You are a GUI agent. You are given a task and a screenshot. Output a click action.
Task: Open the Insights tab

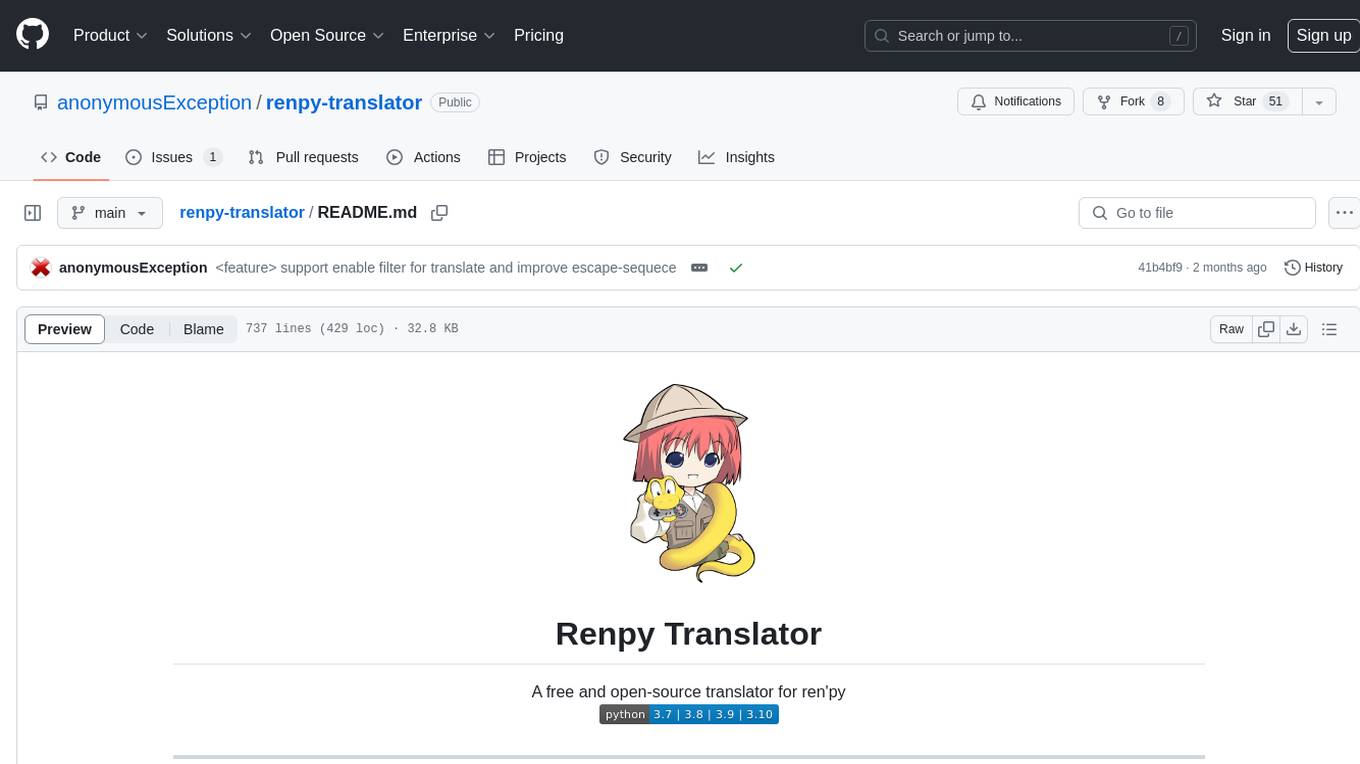coord(736,157)
